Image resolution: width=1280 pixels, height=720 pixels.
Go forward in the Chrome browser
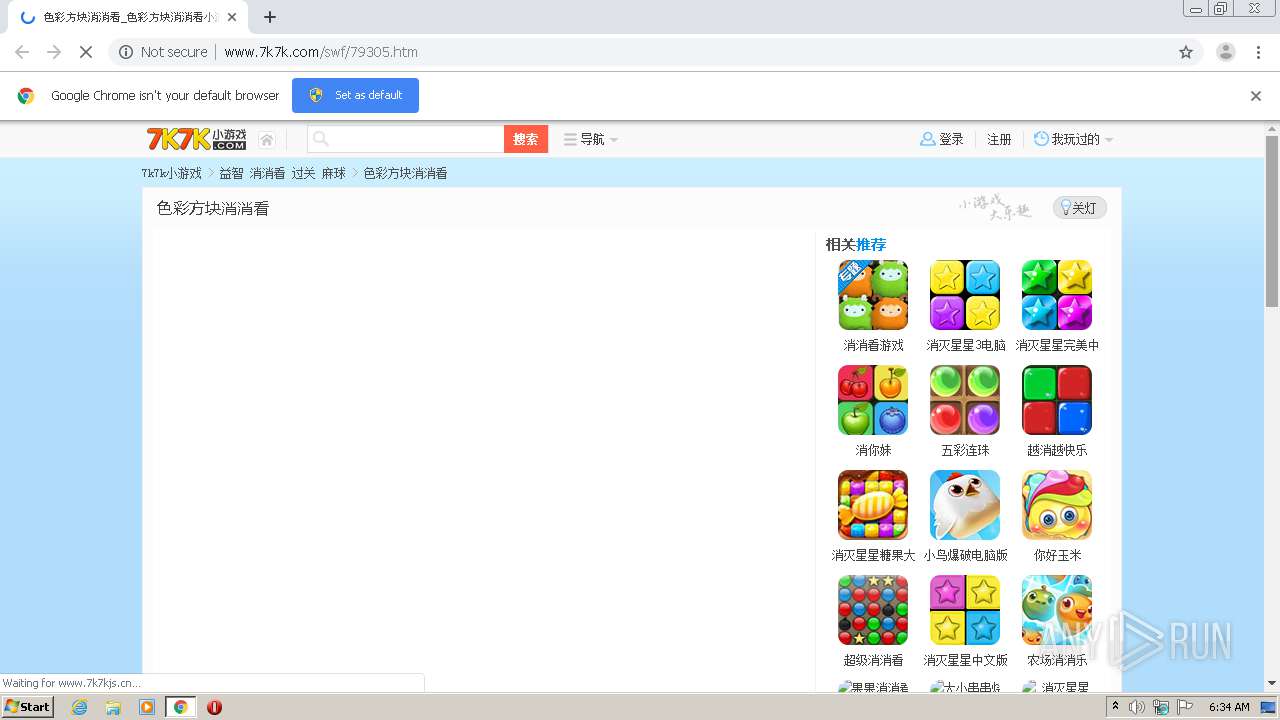(54, 52)
